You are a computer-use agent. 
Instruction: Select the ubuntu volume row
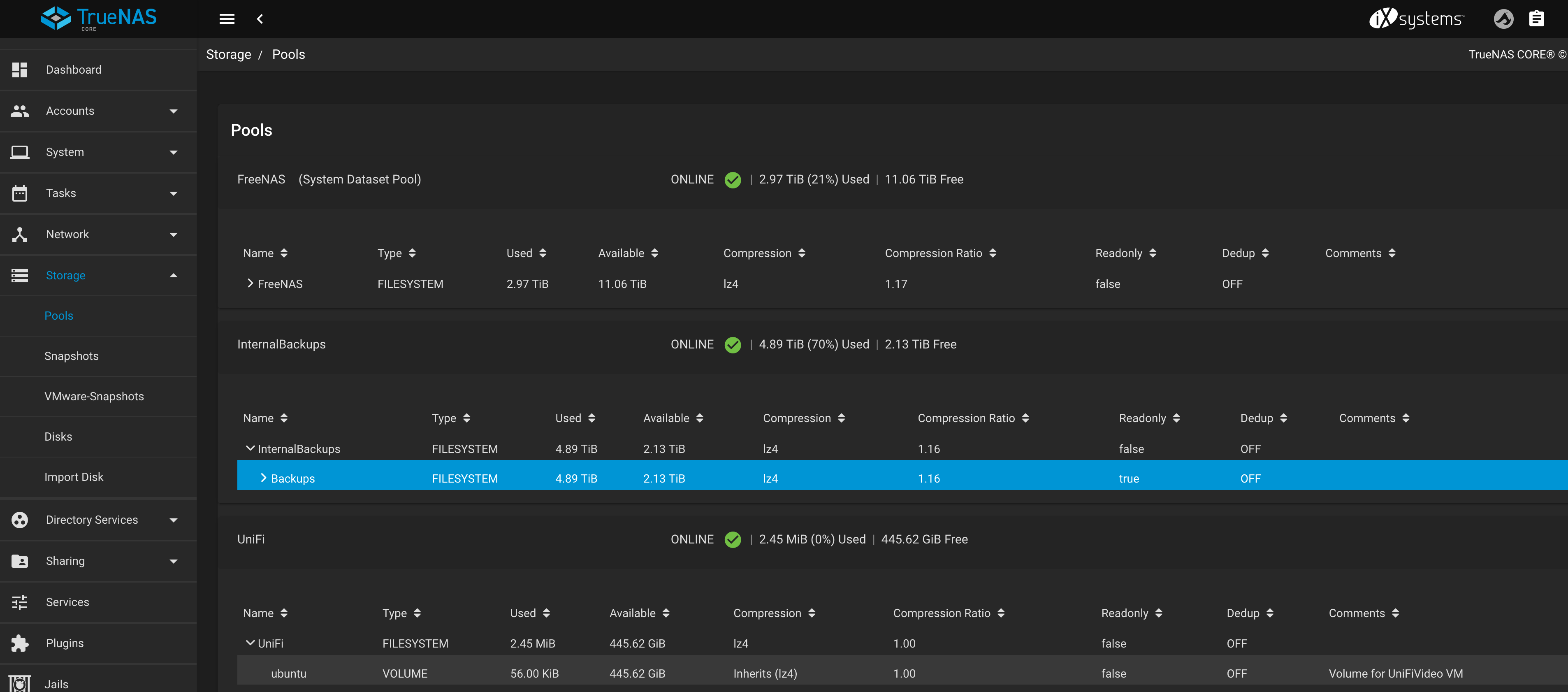coord(288,673)
